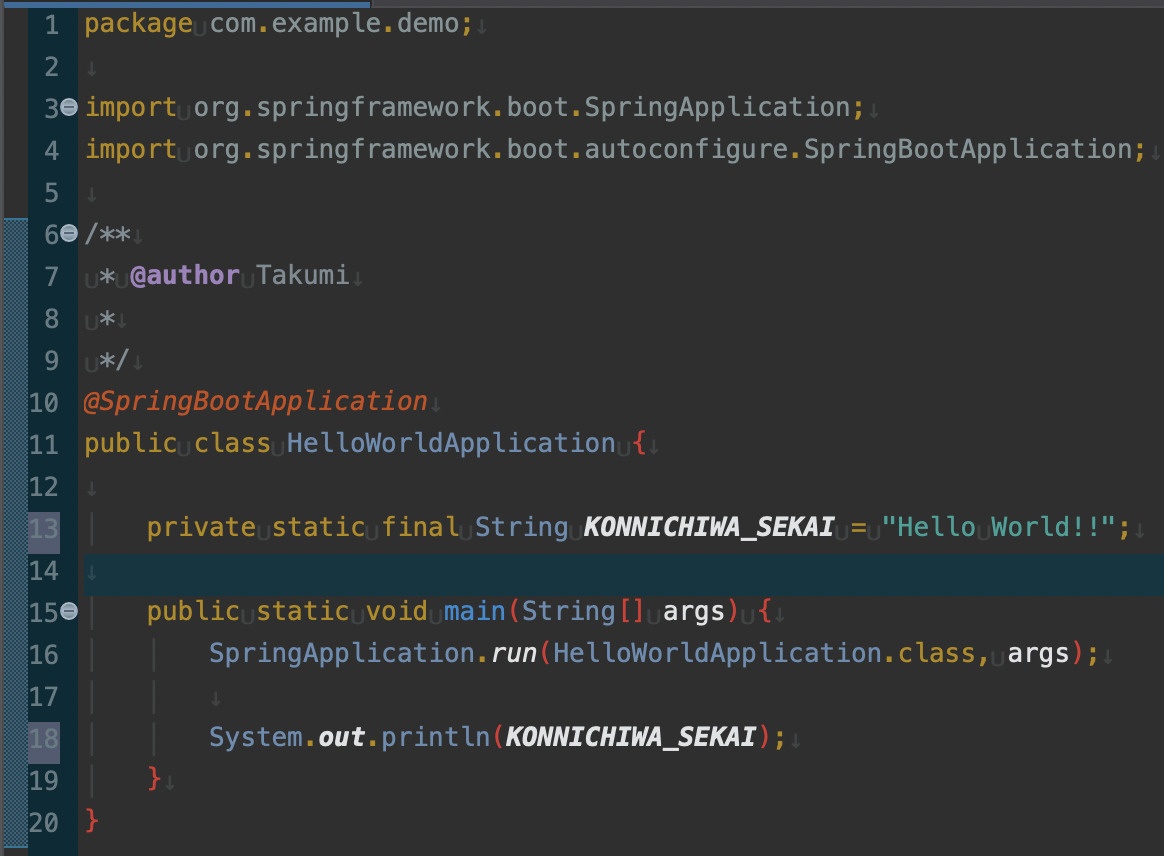Image resolution: width=1164 pixels, height=856 pixels.
Task: Click line number 18 in the gutter
Action: tap(44, 739)
